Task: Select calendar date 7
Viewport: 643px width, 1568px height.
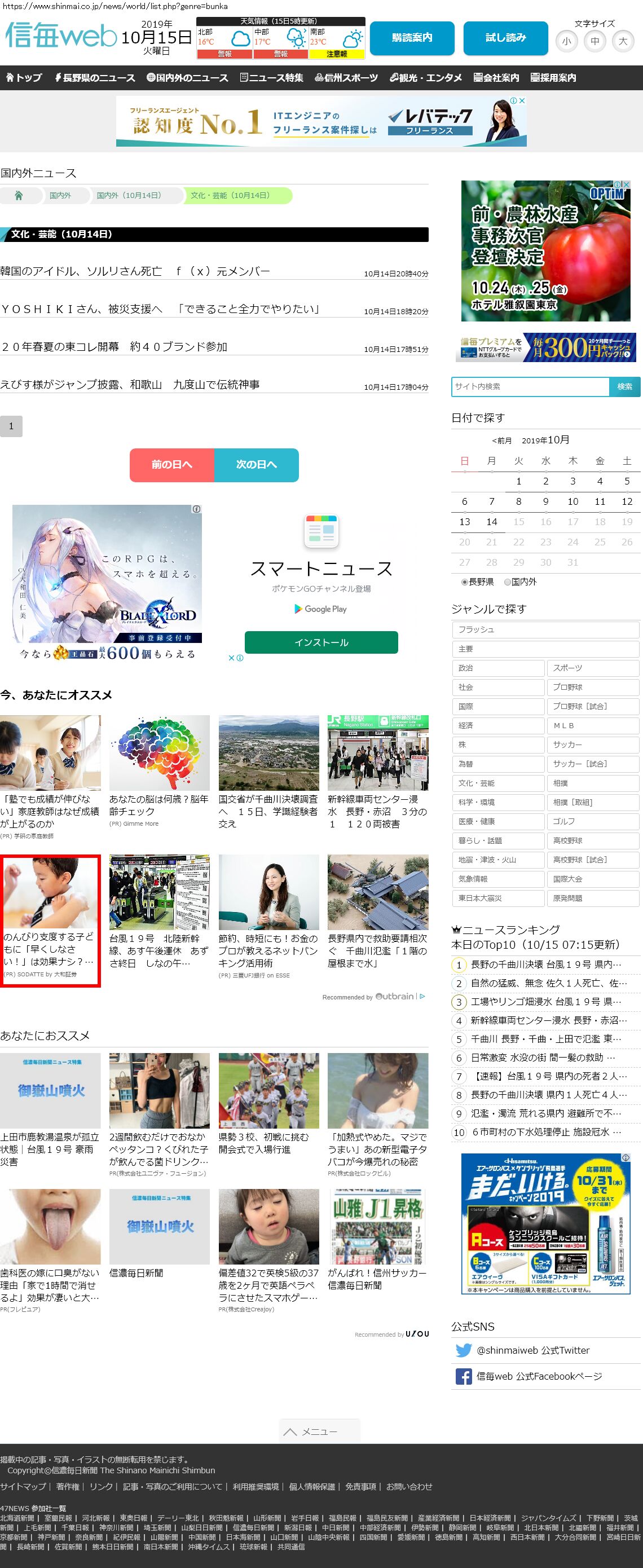Action: [491, 501]
